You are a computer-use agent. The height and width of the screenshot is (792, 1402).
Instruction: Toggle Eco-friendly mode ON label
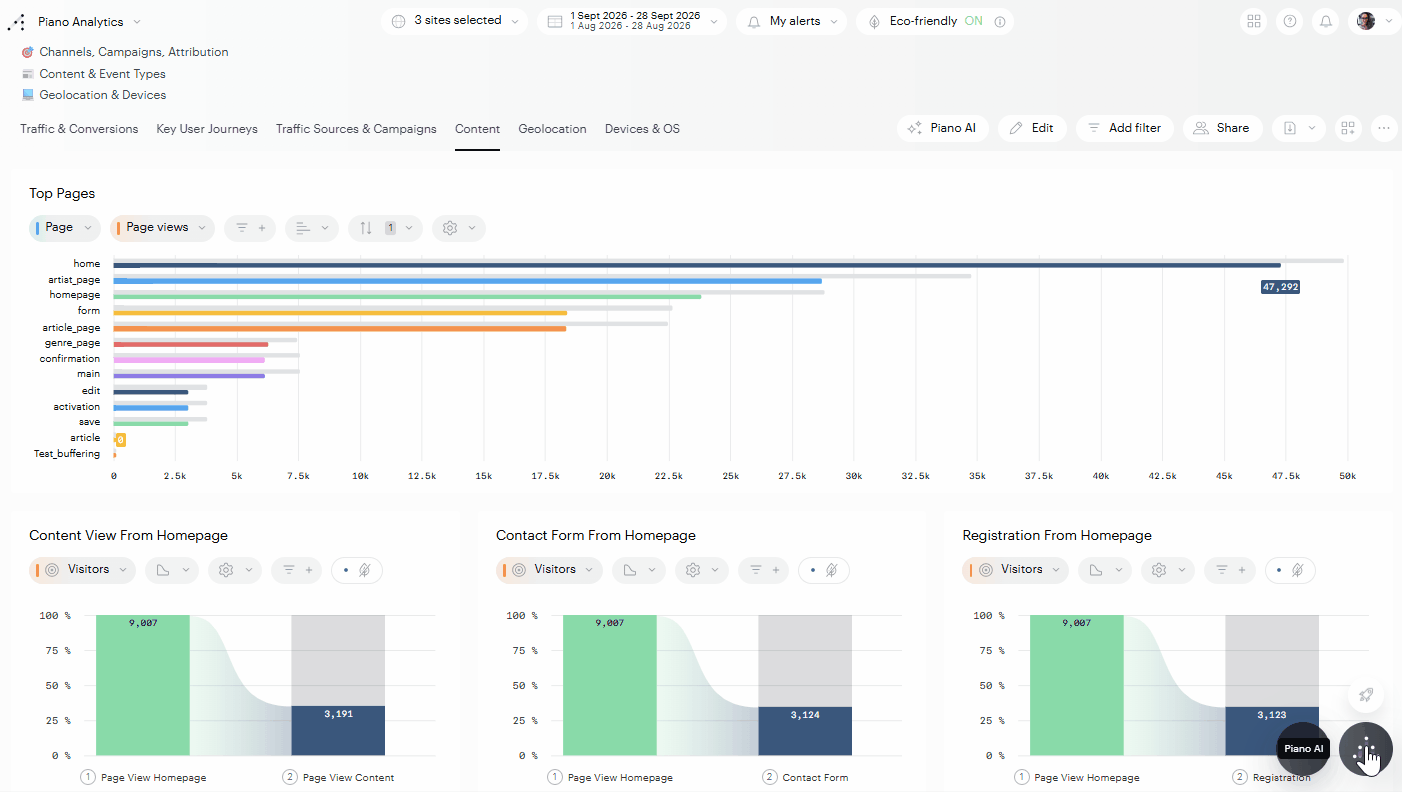pos(973,21)
